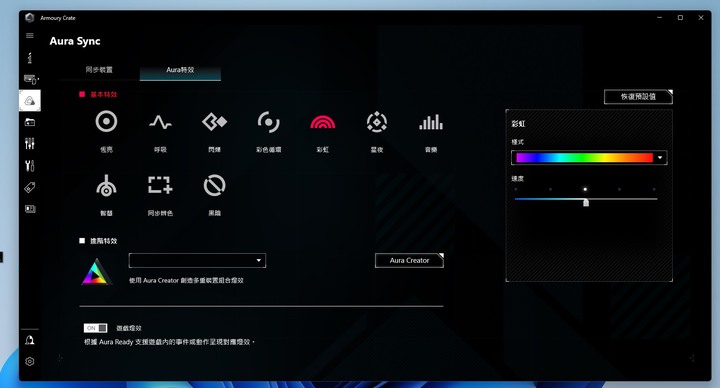The image size is (720, 388).
Task: Select the Color Cycle (彩色循環) effect icon
Action: (269, 122)
